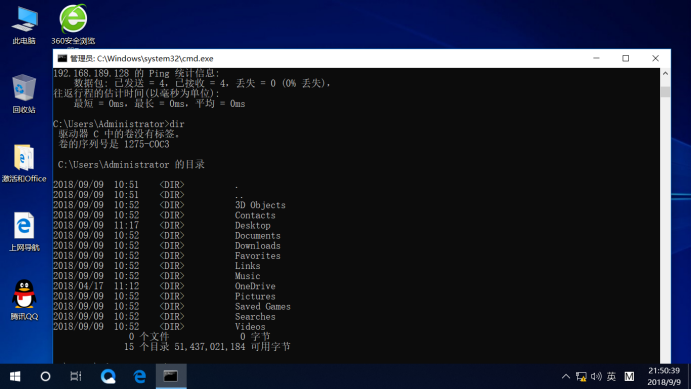Click the 'Downloads' directory entry
692x389 pixels.
point(257,245)
